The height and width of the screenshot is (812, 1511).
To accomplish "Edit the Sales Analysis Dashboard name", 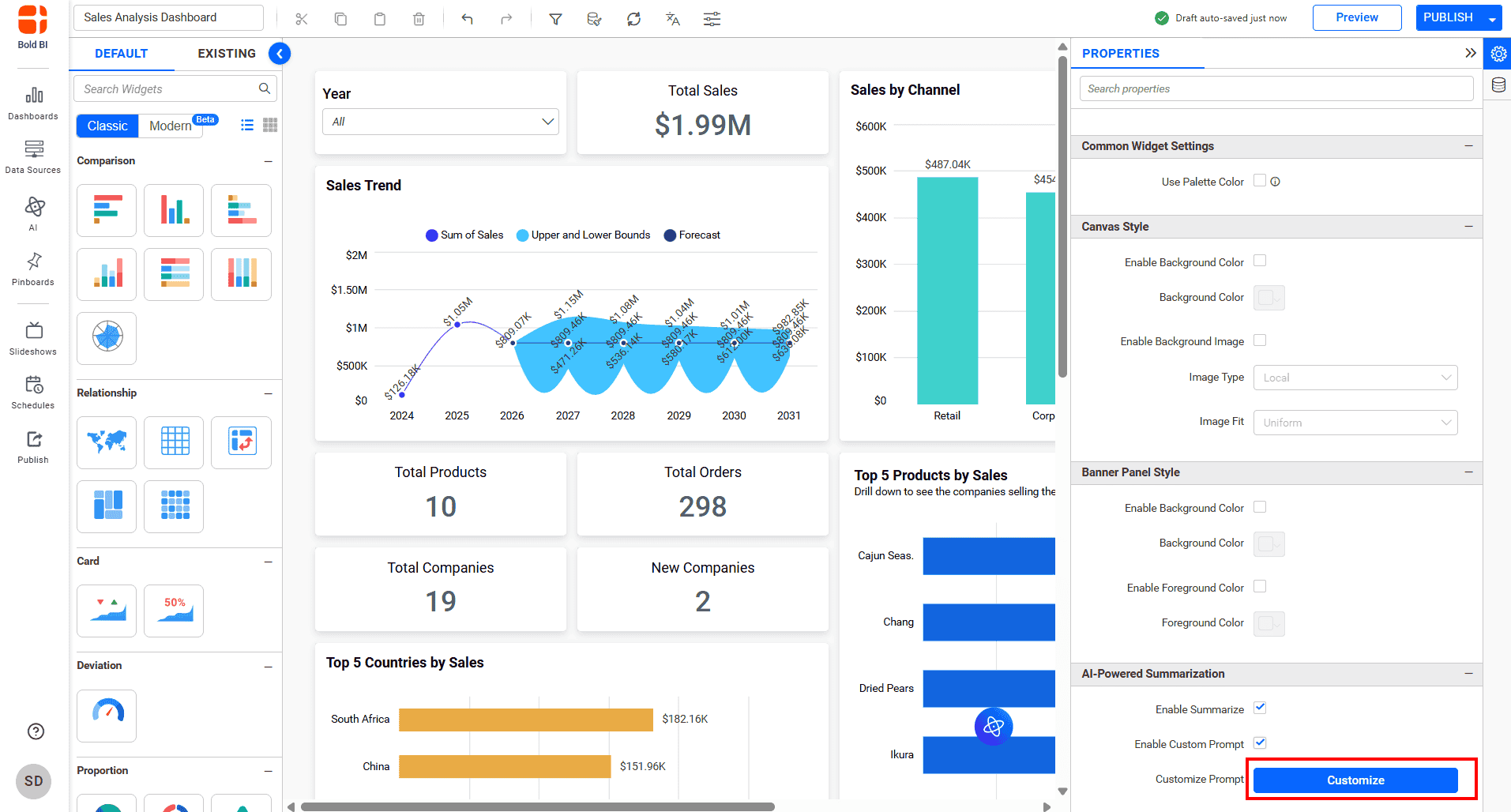I will pyautogui.click(x=168, y=17).
